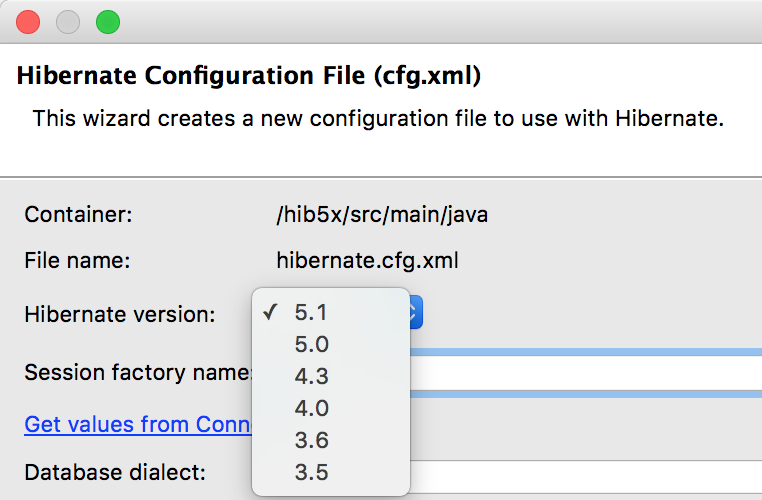Click the Hibernate Configuration File wizard title

pos(250,76)
